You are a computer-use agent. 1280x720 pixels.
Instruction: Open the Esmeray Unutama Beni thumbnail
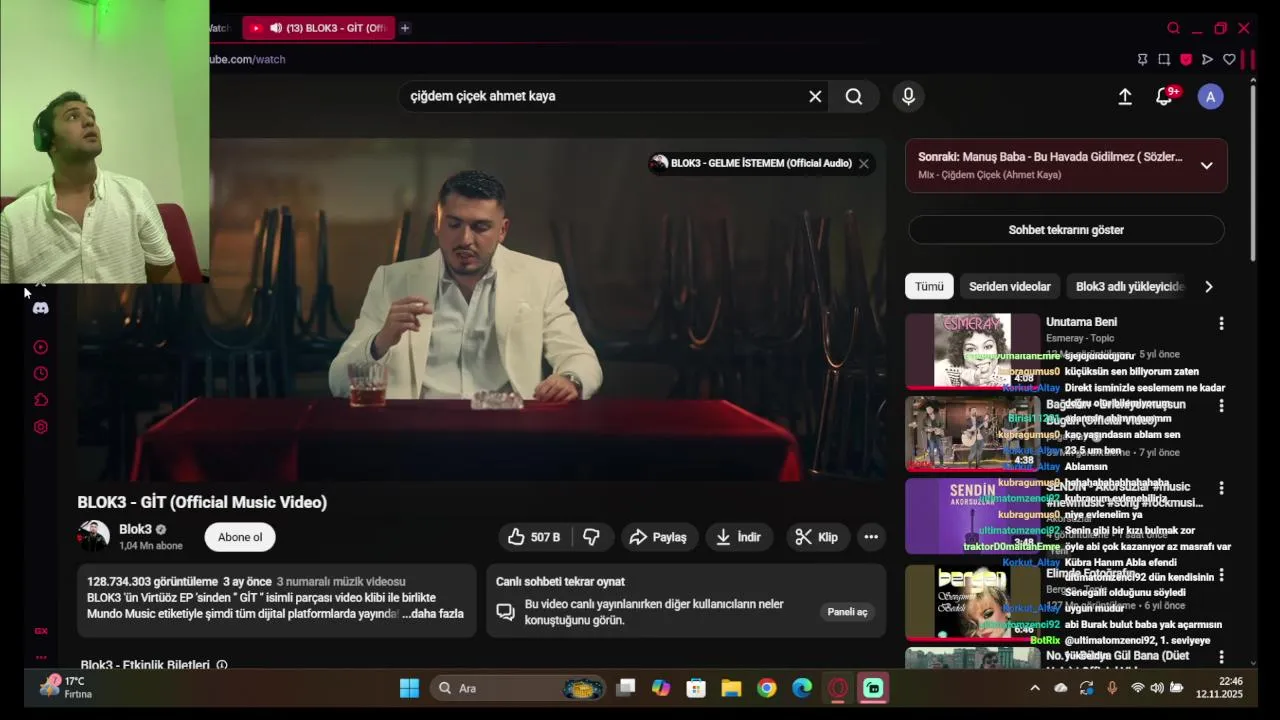click(972, 351)
